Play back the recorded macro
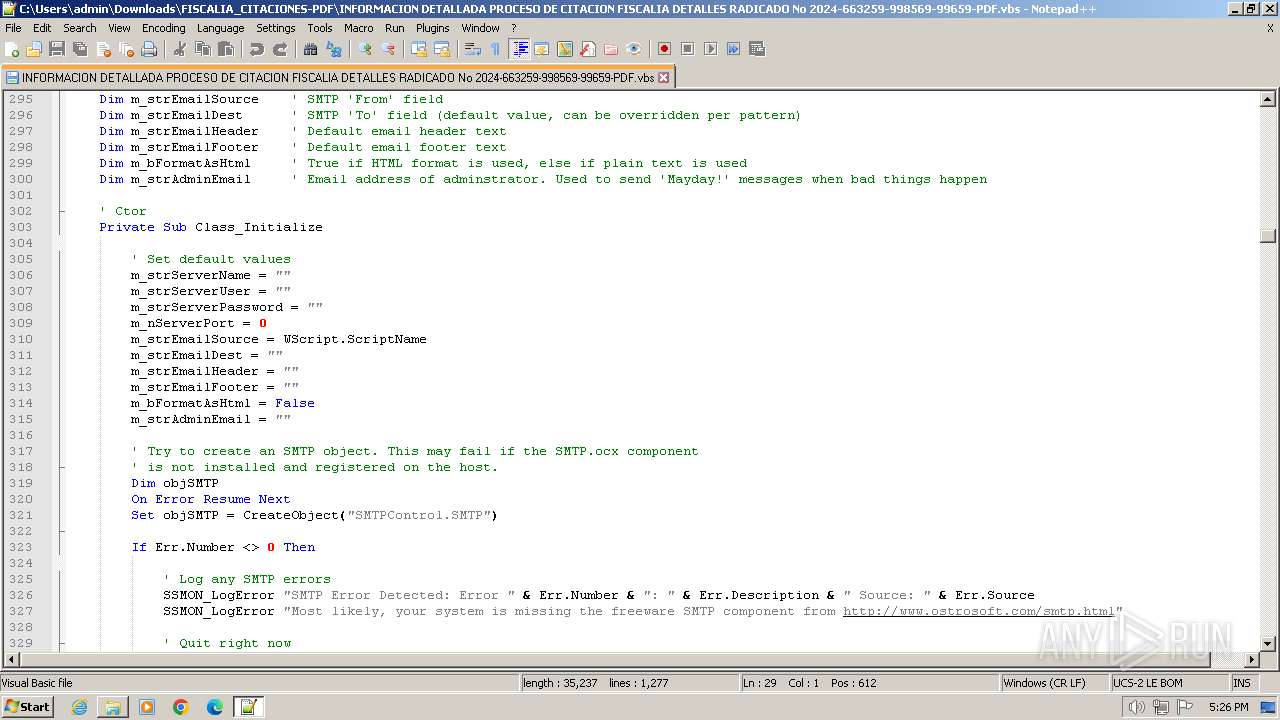The image size is (1280, 720). 711,49
